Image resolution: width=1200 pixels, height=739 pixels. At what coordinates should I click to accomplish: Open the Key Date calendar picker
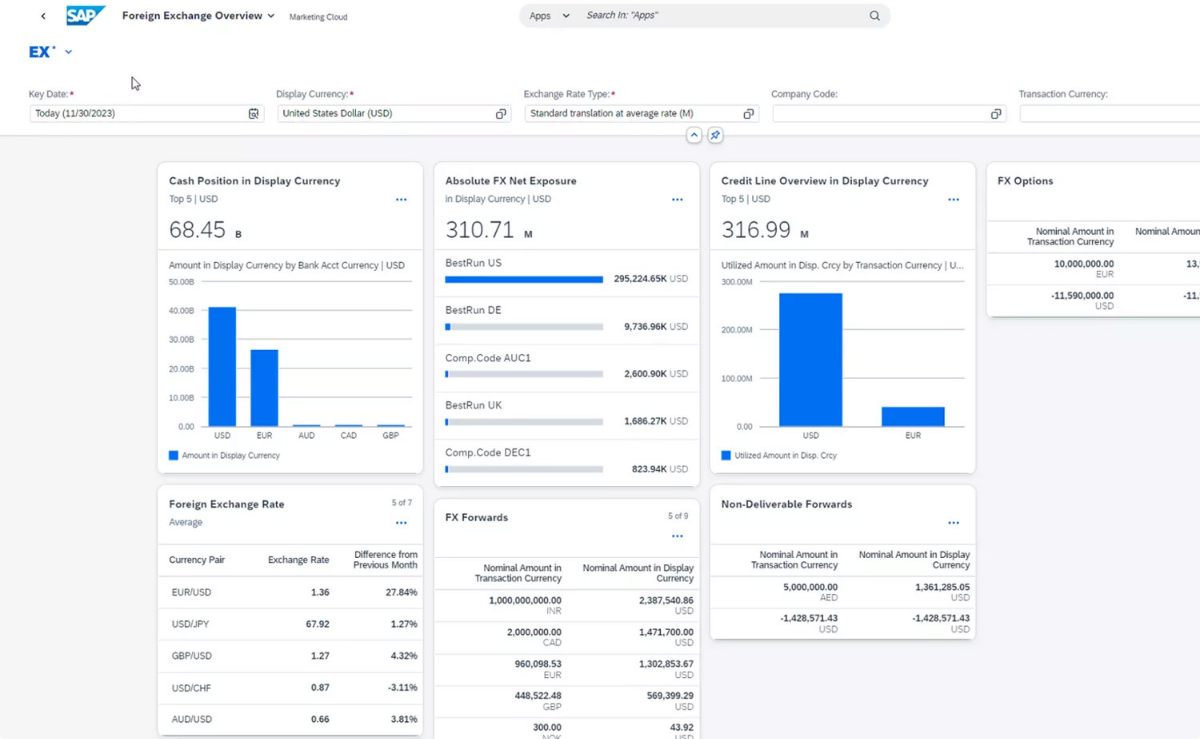[x=254, y=114]
